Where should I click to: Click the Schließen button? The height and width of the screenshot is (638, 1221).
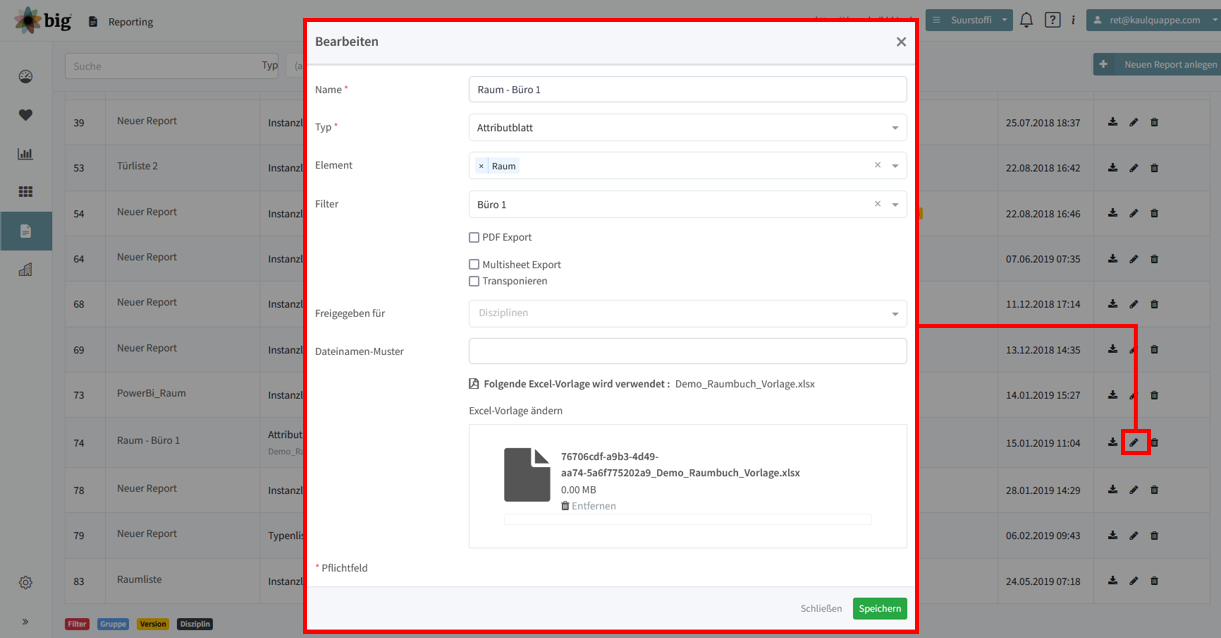pos(821,608)
